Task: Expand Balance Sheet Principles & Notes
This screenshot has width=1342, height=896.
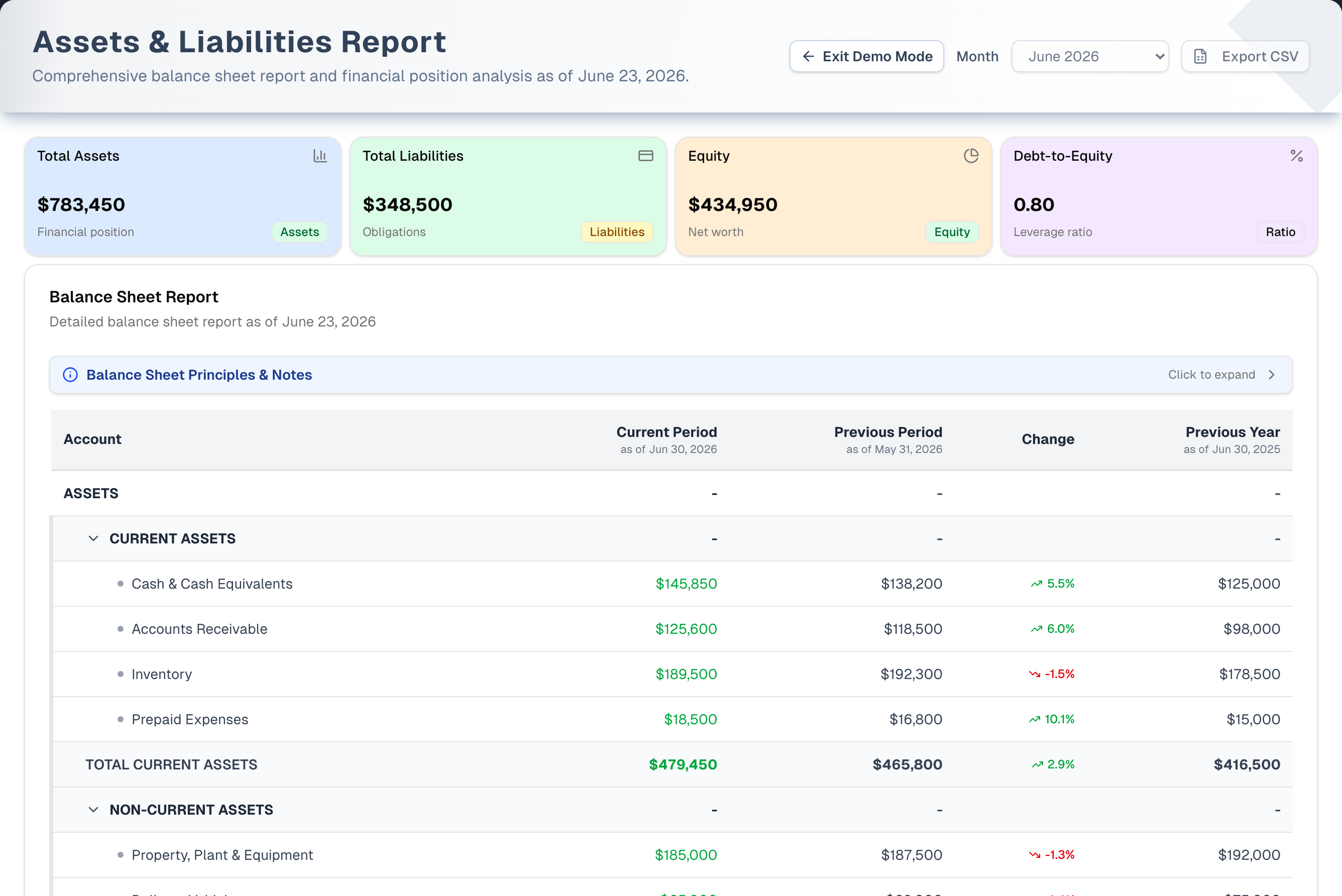Action: (x=670, y=374)
